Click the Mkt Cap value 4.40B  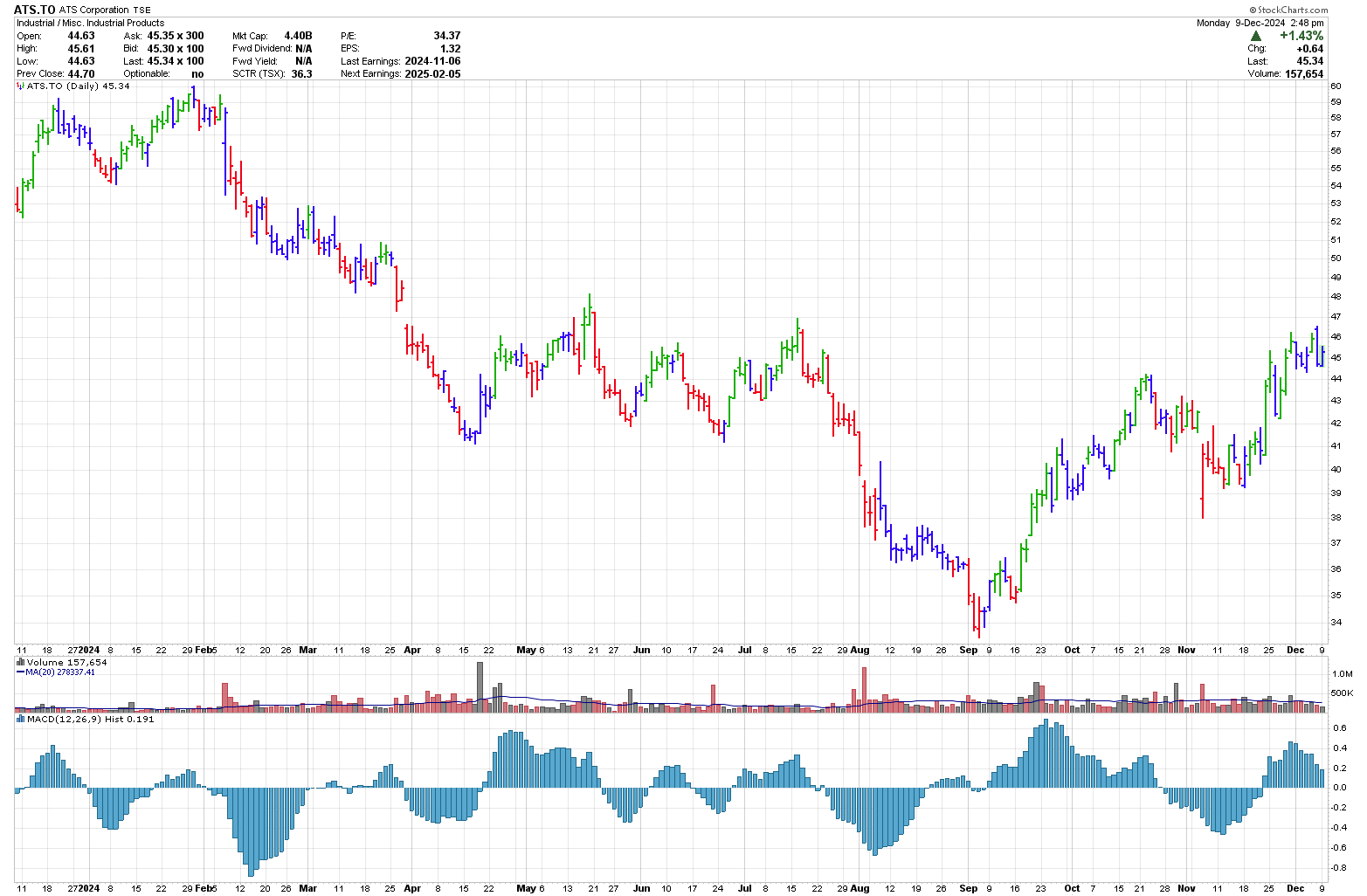298,36
